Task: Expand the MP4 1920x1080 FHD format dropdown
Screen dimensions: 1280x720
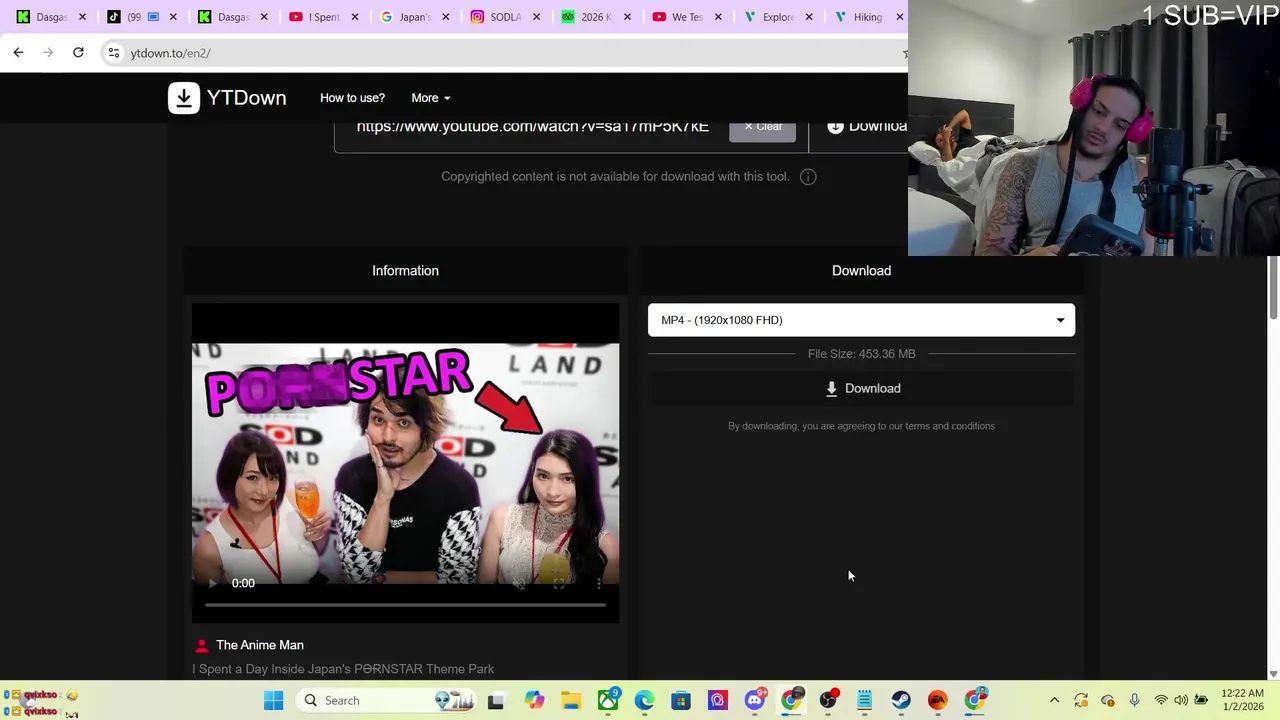Action: (x=861, y=320)
